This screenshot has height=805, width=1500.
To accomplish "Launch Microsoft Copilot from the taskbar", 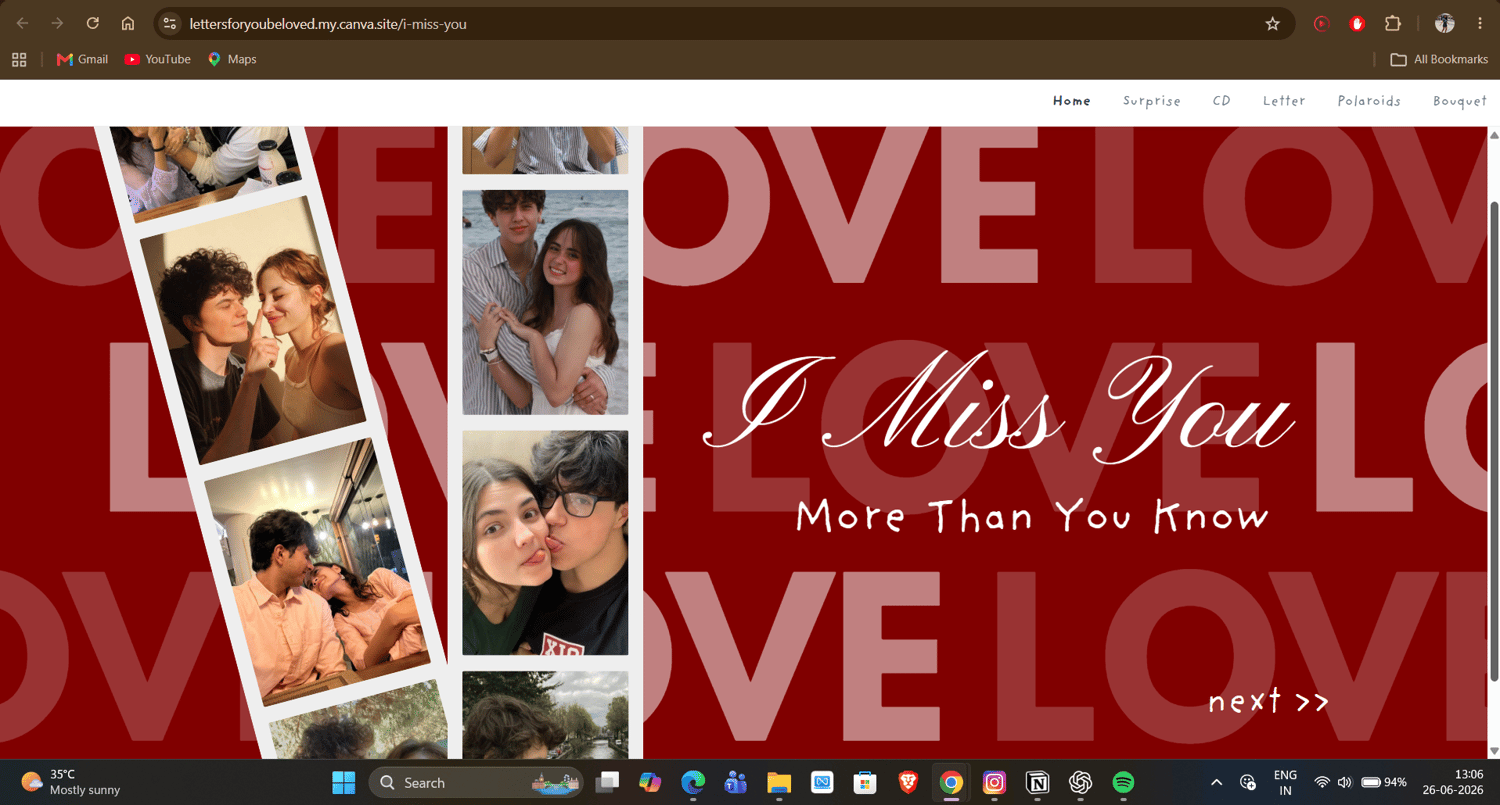I will 650,783.
